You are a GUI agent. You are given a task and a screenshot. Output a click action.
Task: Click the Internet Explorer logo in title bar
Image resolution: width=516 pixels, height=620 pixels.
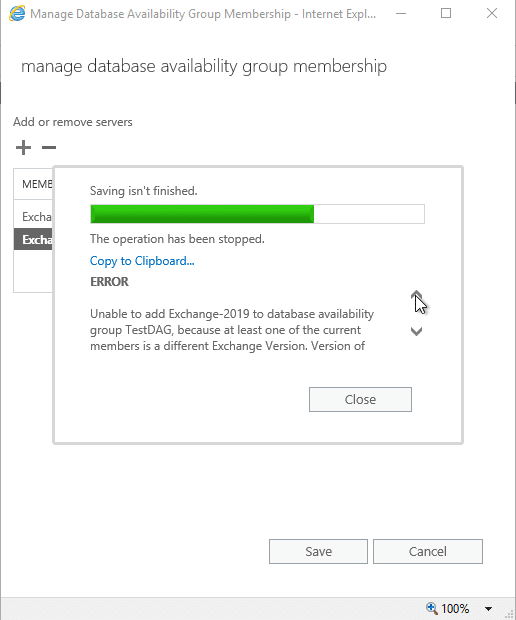click(x=17, y=13)
